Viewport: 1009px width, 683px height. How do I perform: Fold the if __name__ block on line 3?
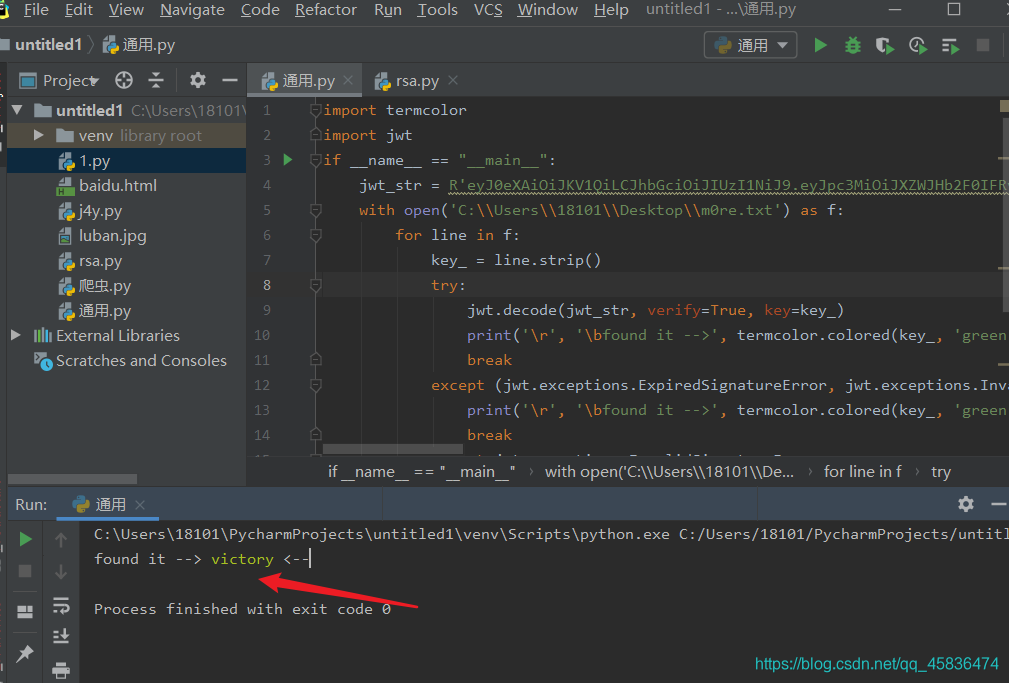click(315, 160)
